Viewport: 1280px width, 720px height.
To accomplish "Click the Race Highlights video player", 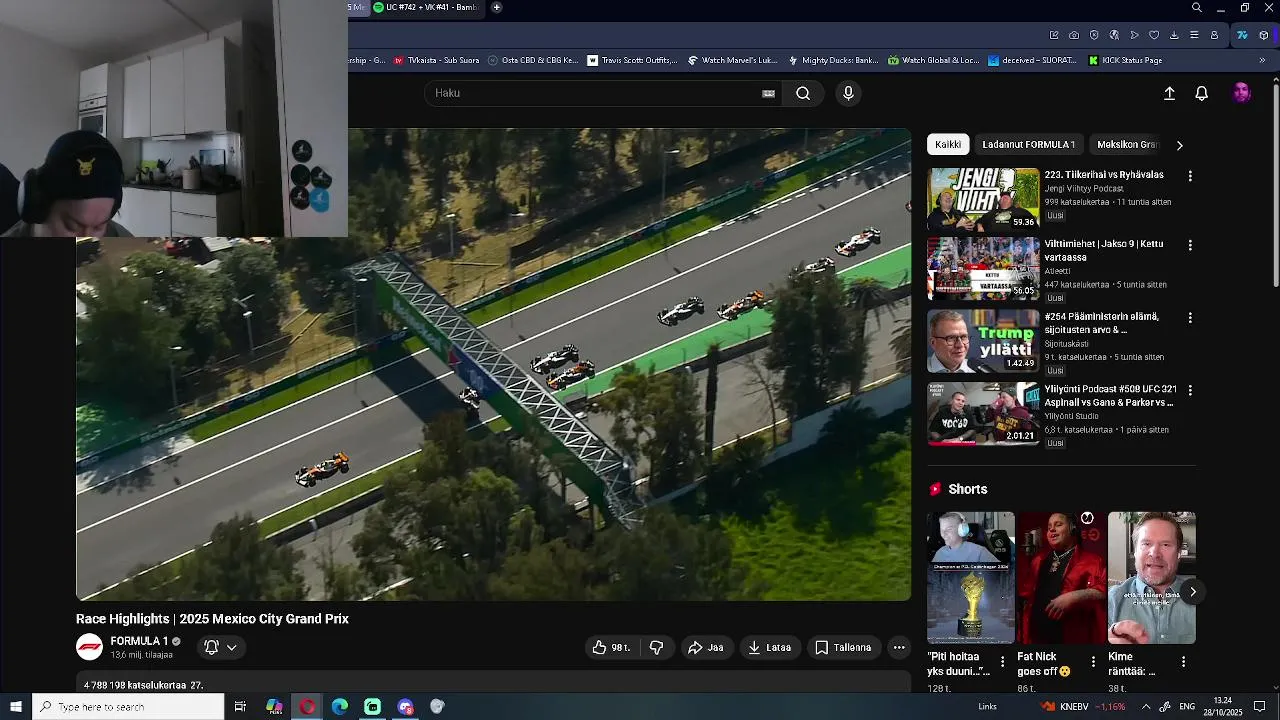I will (494, 364).
